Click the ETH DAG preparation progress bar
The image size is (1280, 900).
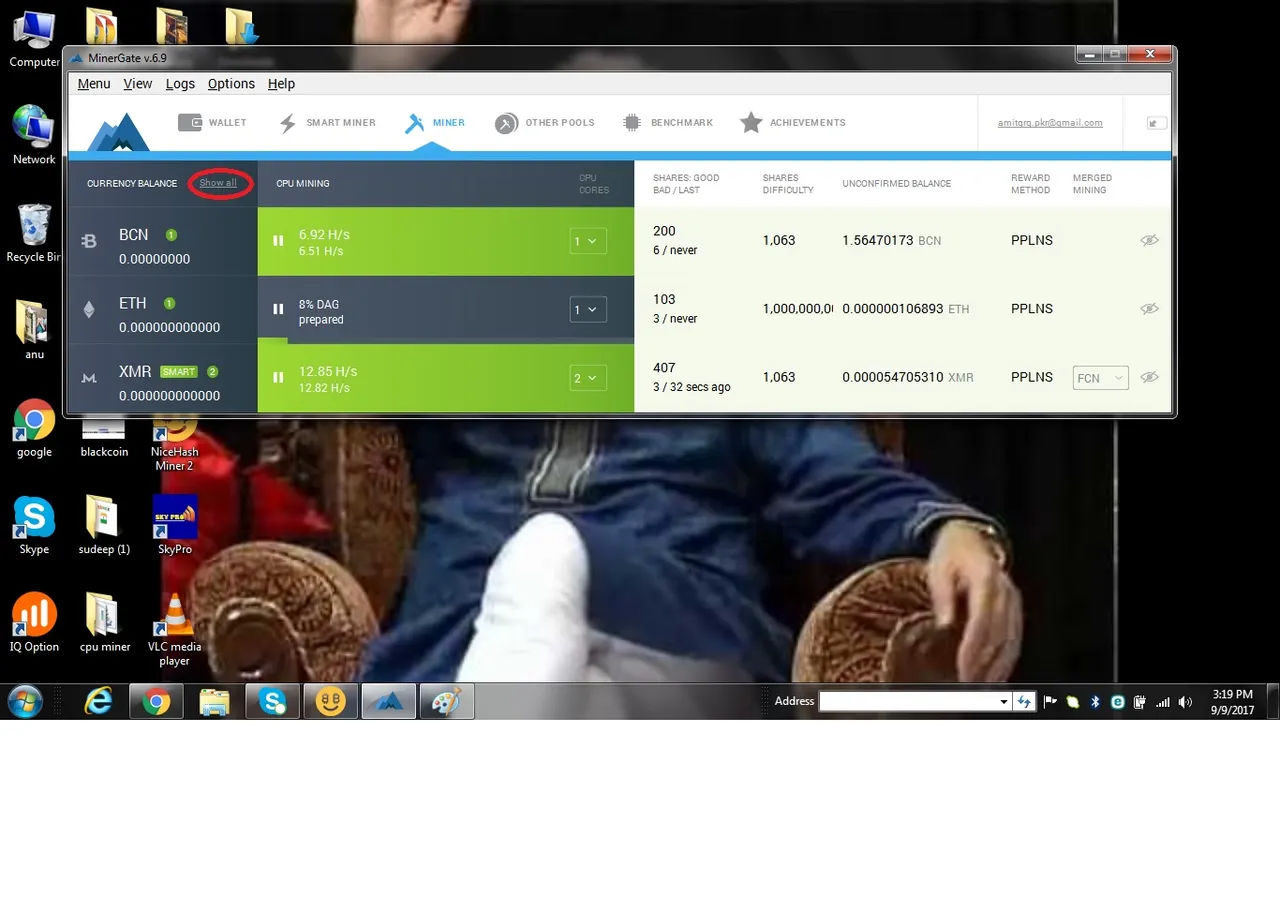[446, 341]
